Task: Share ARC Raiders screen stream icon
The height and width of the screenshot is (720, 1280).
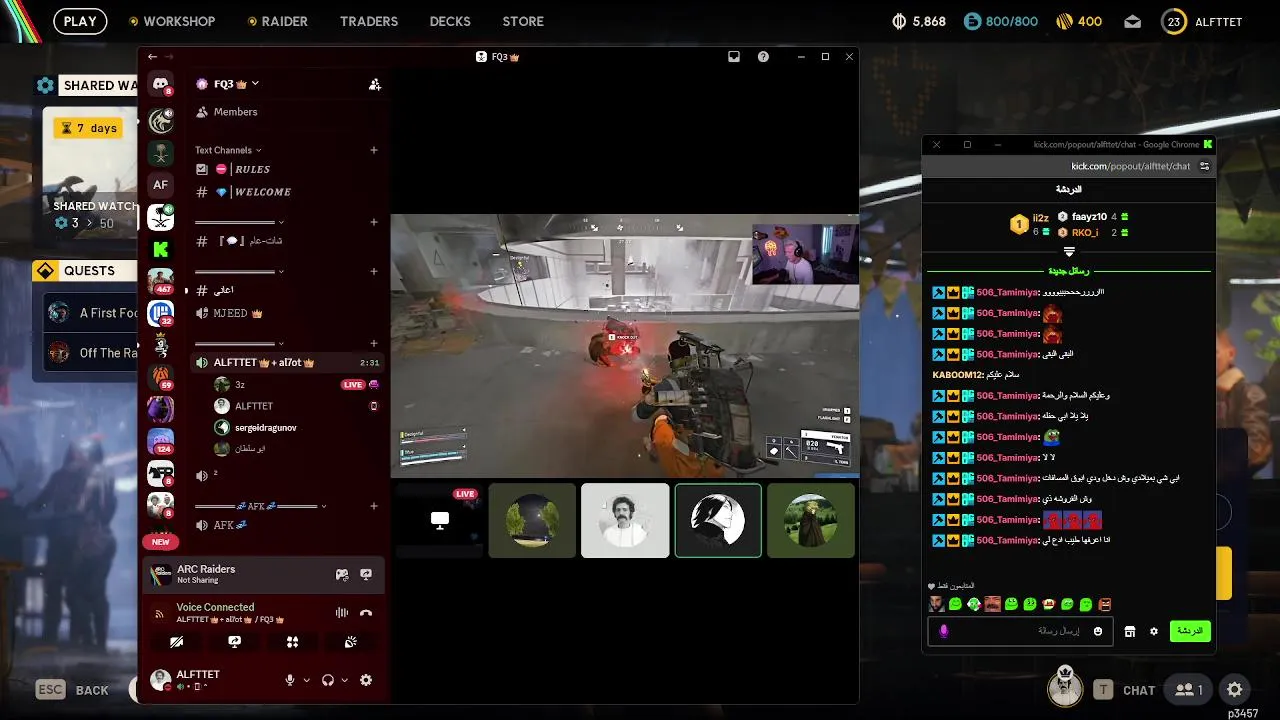Action: tap(366, 574)
